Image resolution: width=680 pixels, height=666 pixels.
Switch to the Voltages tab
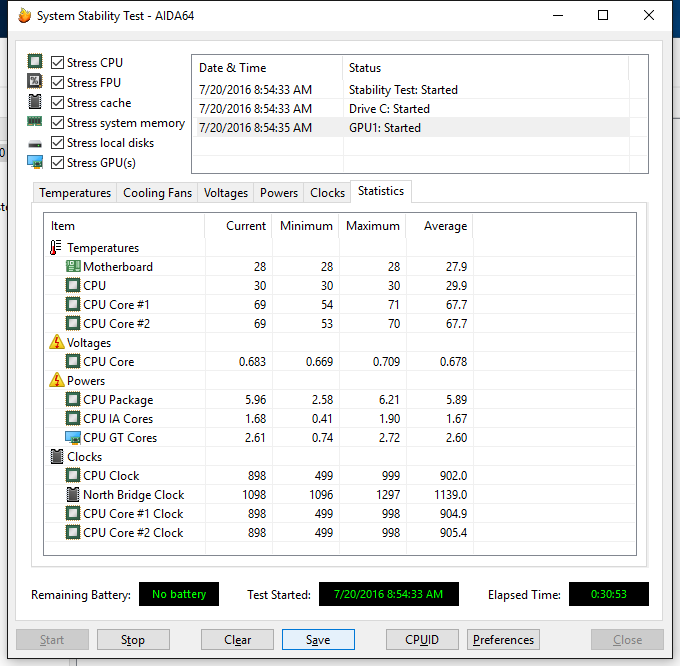[226, 193]
